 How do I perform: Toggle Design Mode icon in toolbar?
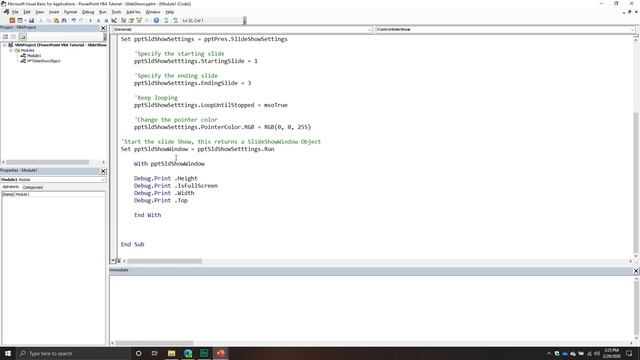tap(114, 20)
